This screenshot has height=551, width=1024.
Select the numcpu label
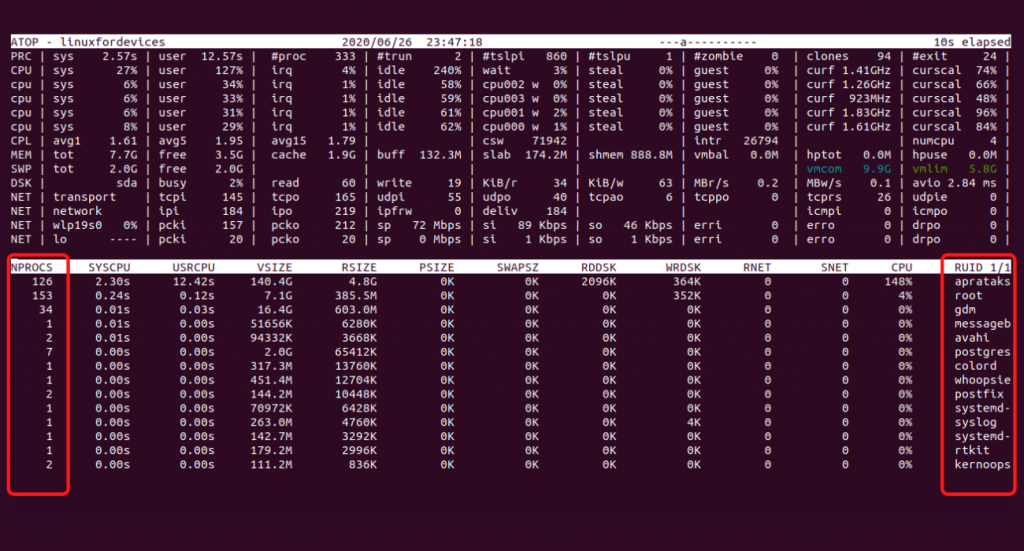click(x=933, y=141)
